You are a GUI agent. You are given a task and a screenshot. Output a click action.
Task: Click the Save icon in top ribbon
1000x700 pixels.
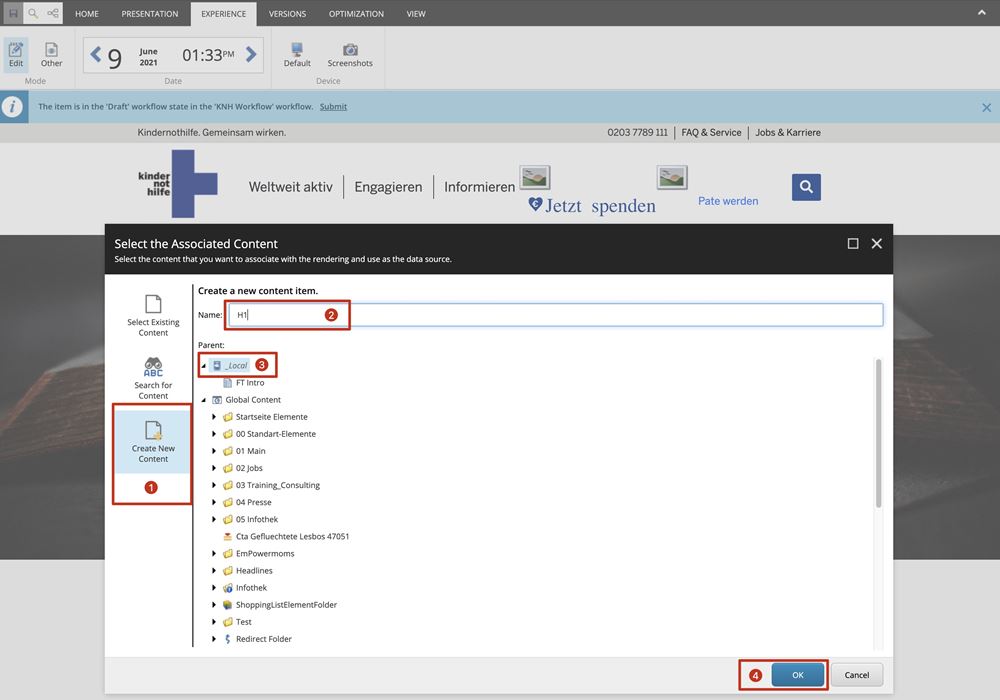click(13, 14)
